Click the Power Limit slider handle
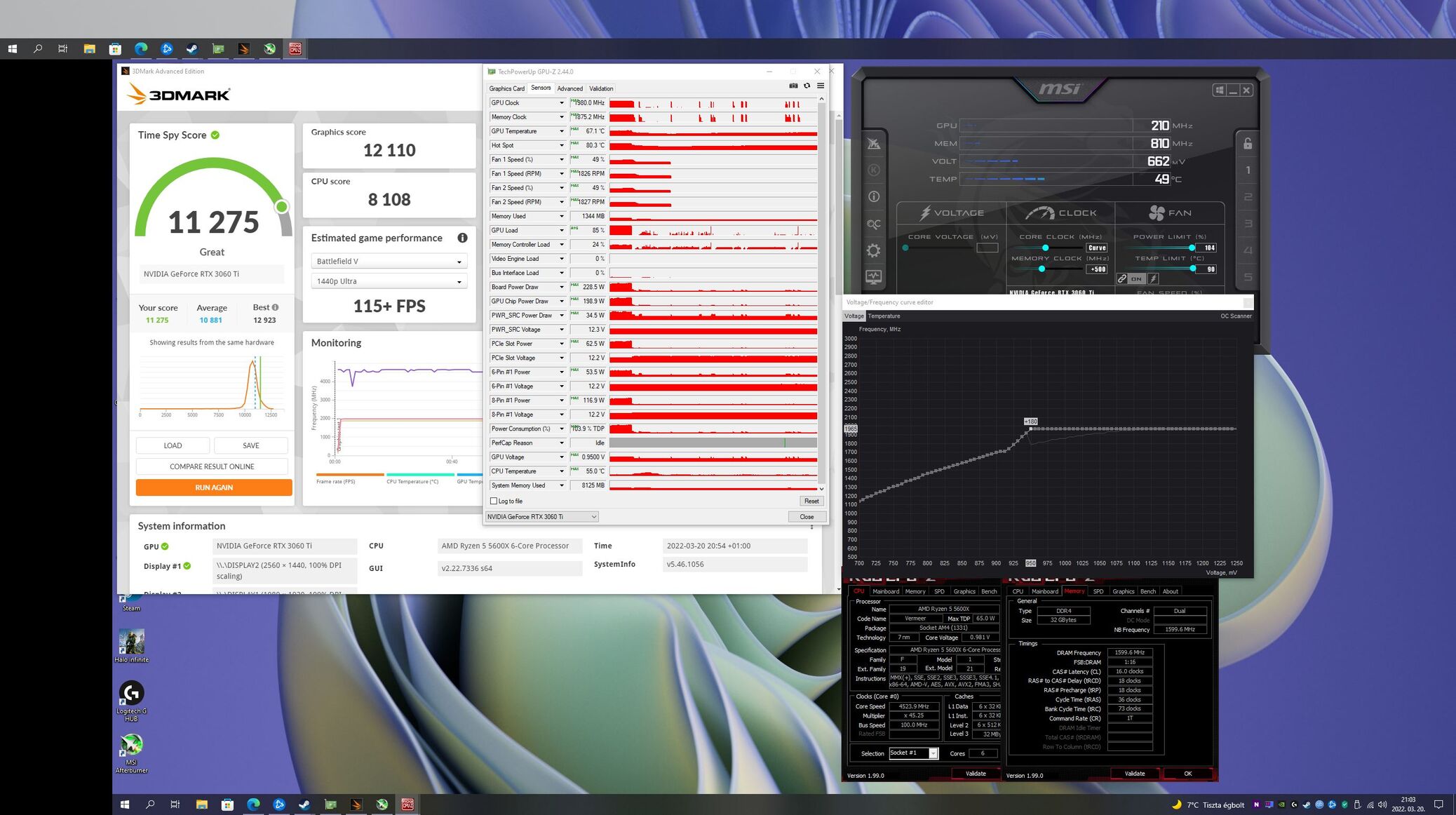This screenshot has height=815, width=1456. 1192,248
